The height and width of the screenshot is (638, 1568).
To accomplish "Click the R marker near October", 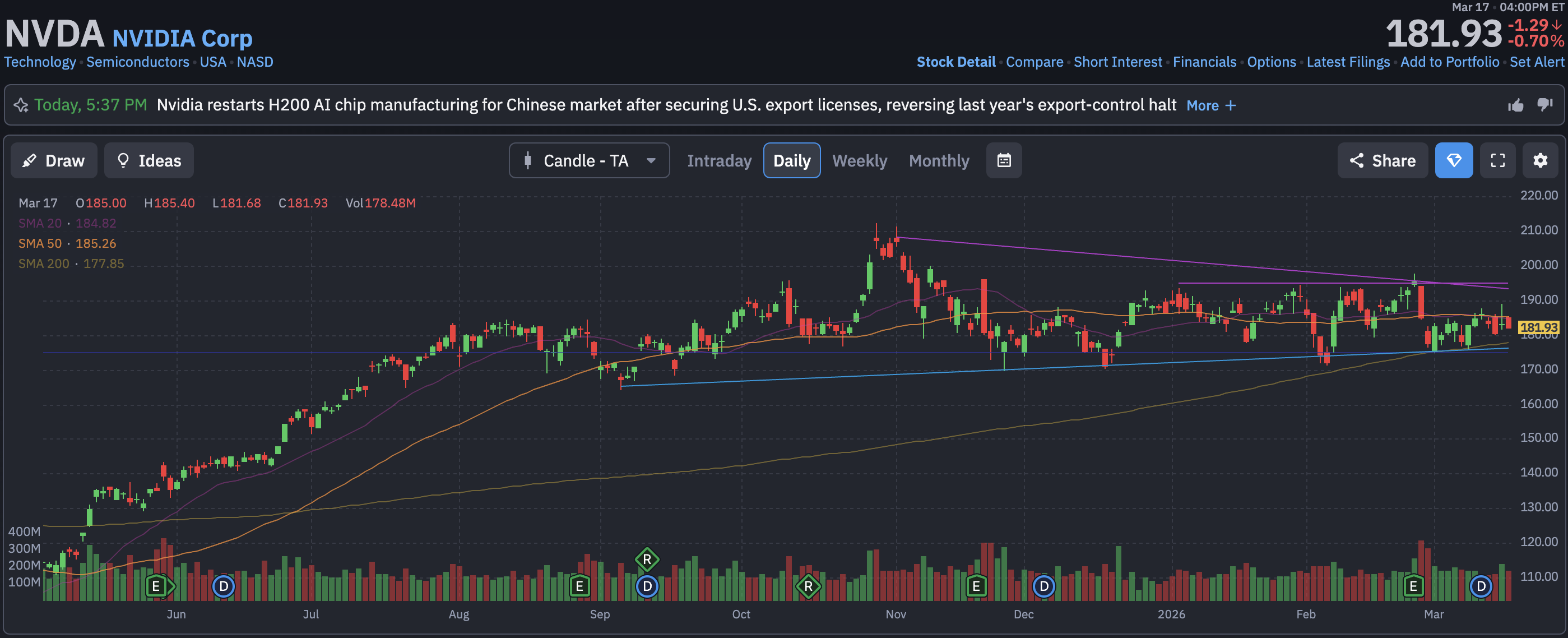I will click(x=808, y=586).
